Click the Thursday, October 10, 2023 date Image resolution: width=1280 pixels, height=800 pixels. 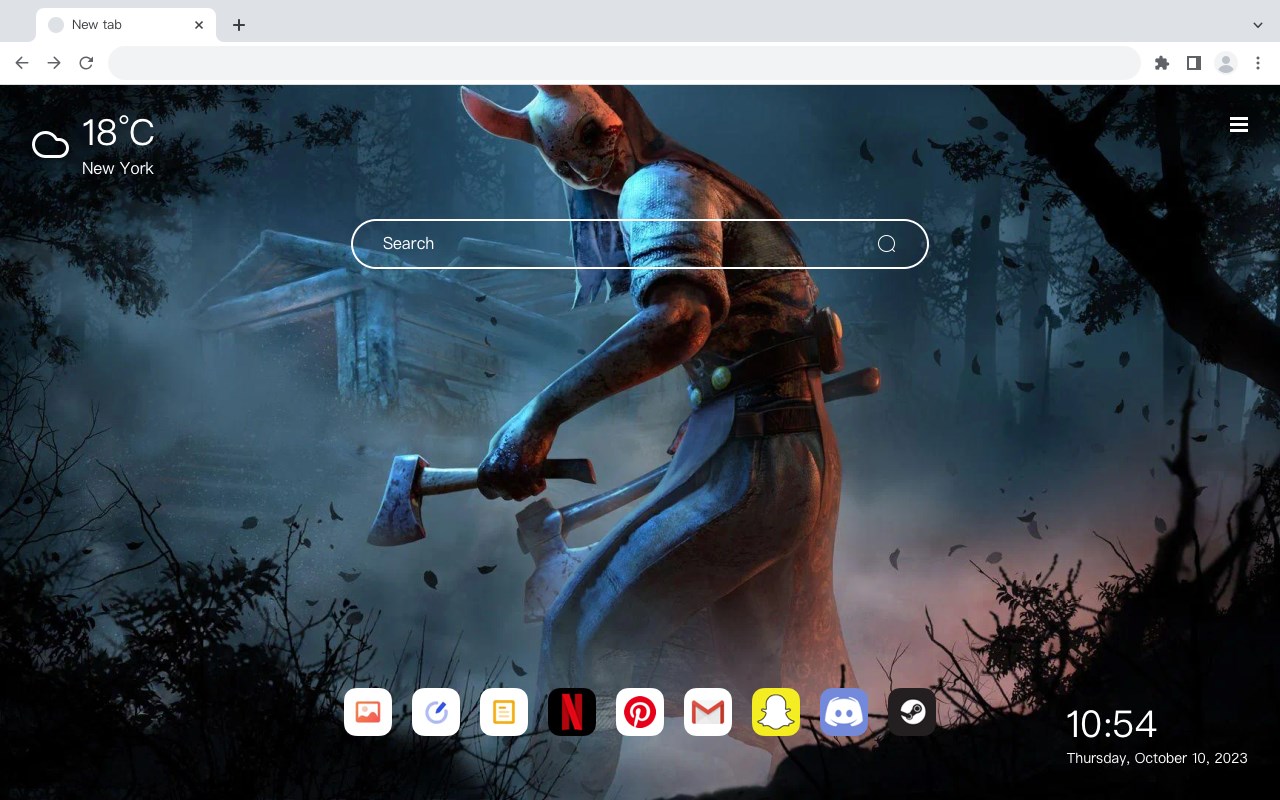click(x=1157, y=758)
